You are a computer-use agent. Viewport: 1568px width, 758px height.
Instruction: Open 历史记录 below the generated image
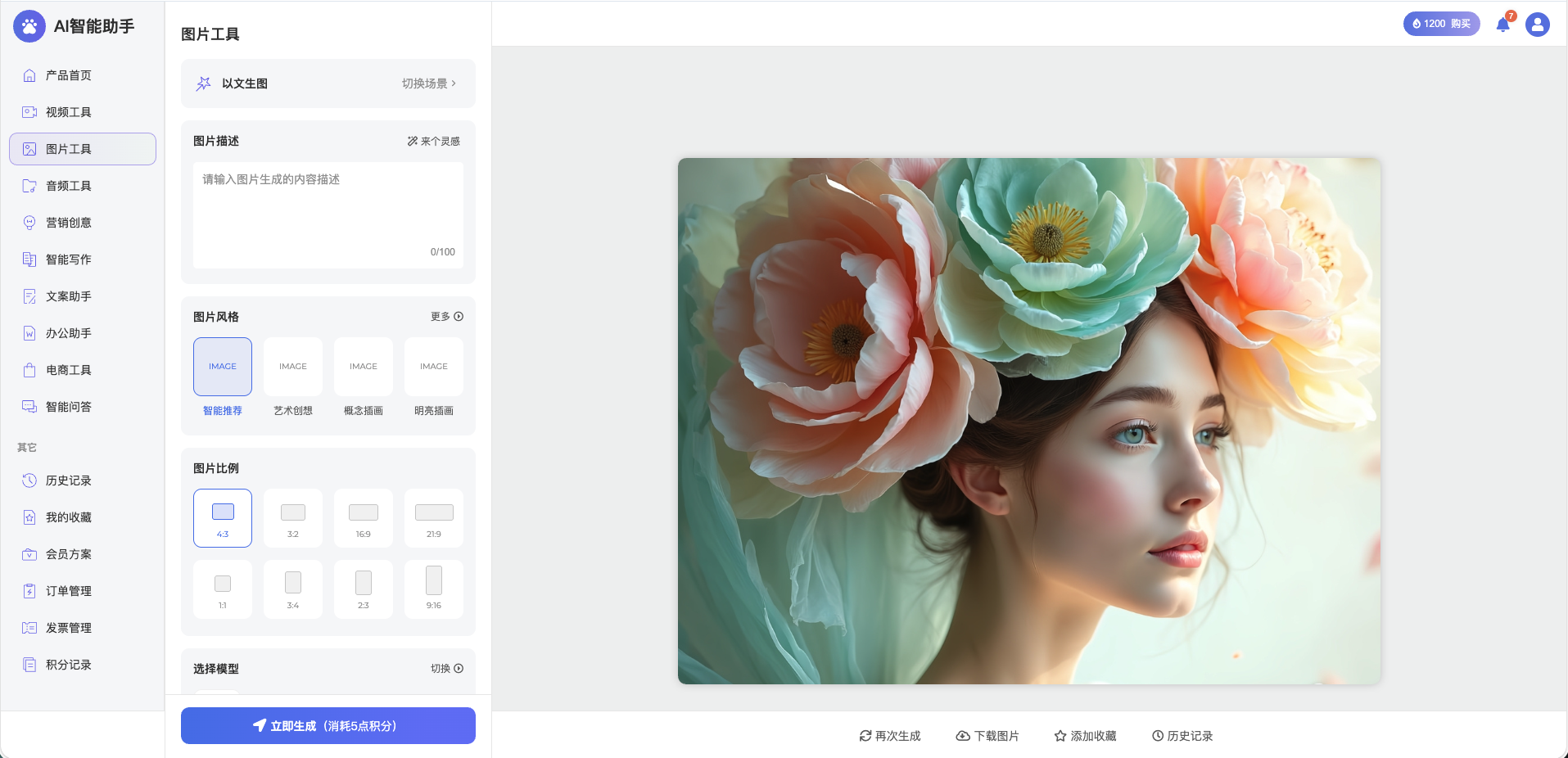pos(1182,736)
